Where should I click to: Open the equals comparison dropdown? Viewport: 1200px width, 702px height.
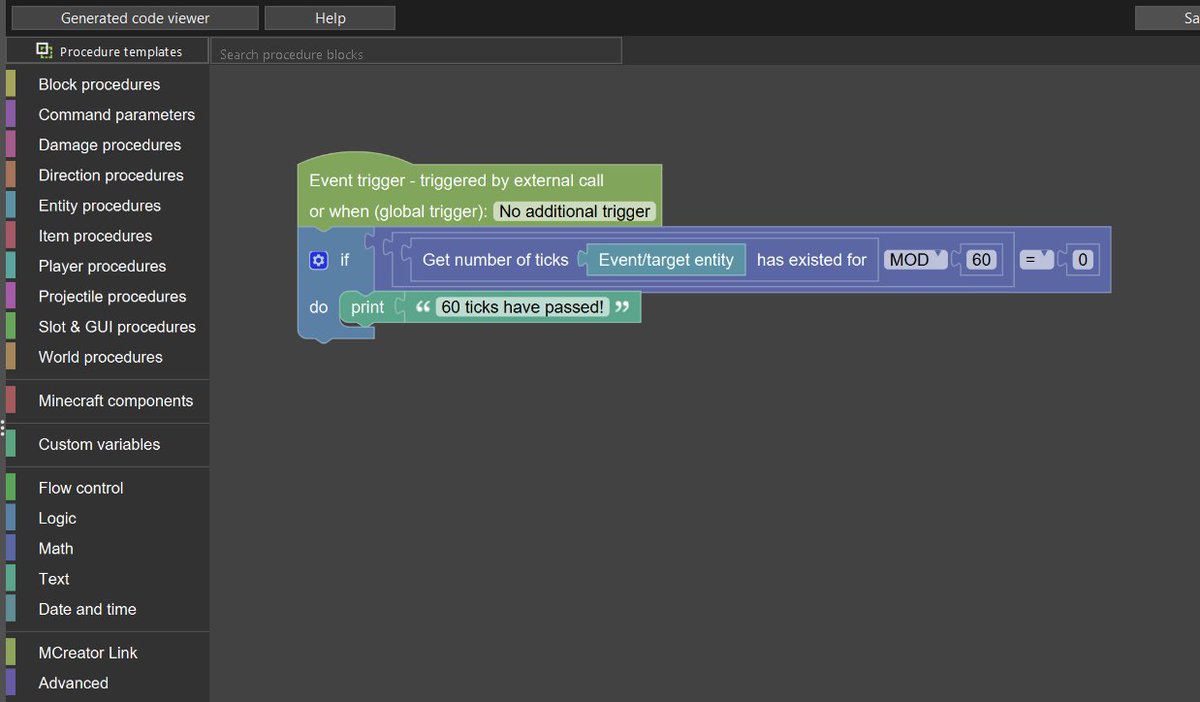(1037, 260)
